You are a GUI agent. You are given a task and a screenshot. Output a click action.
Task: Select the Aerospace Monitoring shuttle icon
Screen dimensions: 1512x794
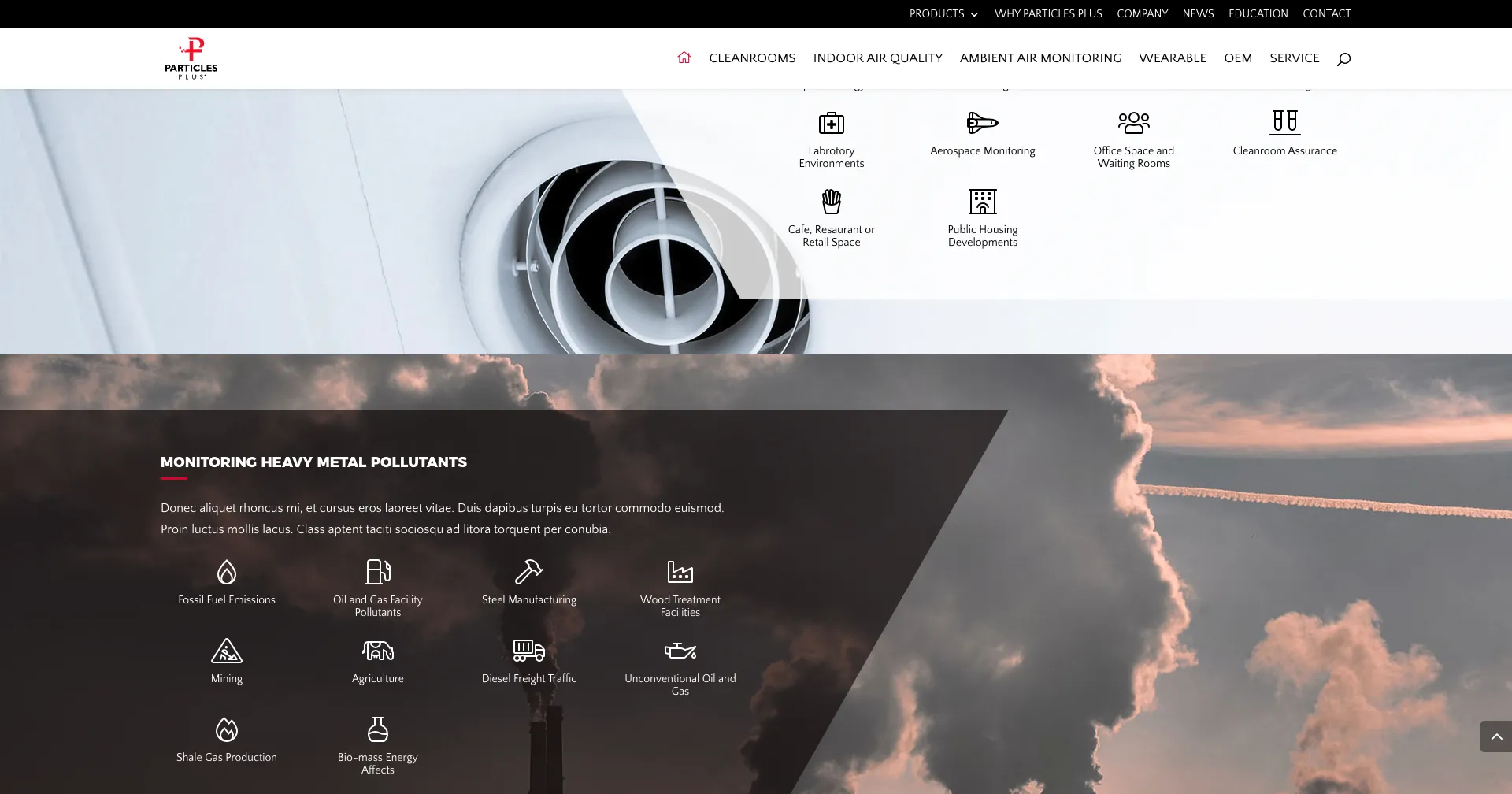pyautogui.click(x=982, y=123)
